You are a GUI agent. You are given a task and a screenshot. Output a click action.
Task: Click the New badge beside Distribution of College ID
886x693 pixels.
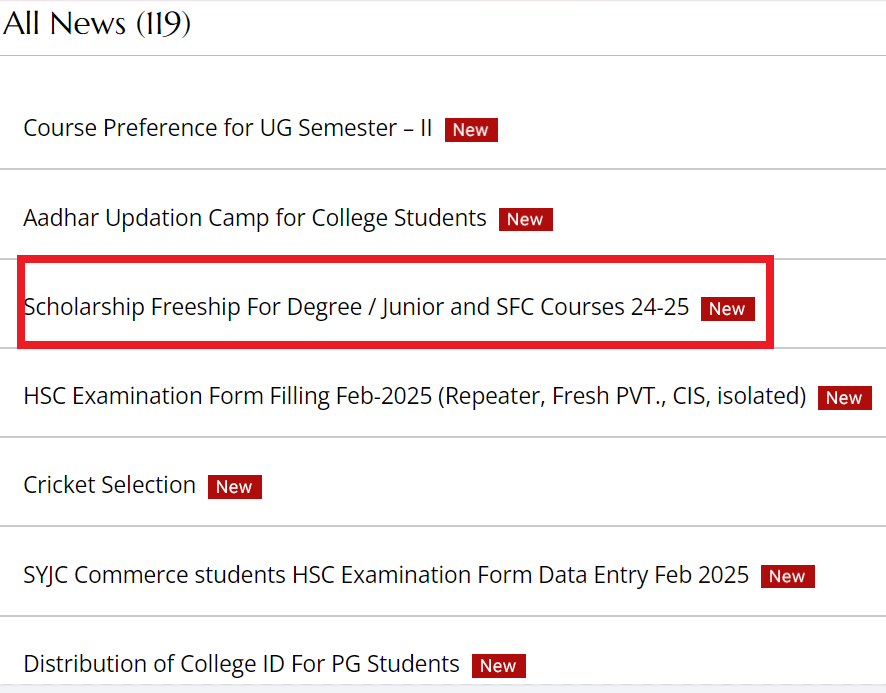497,665
